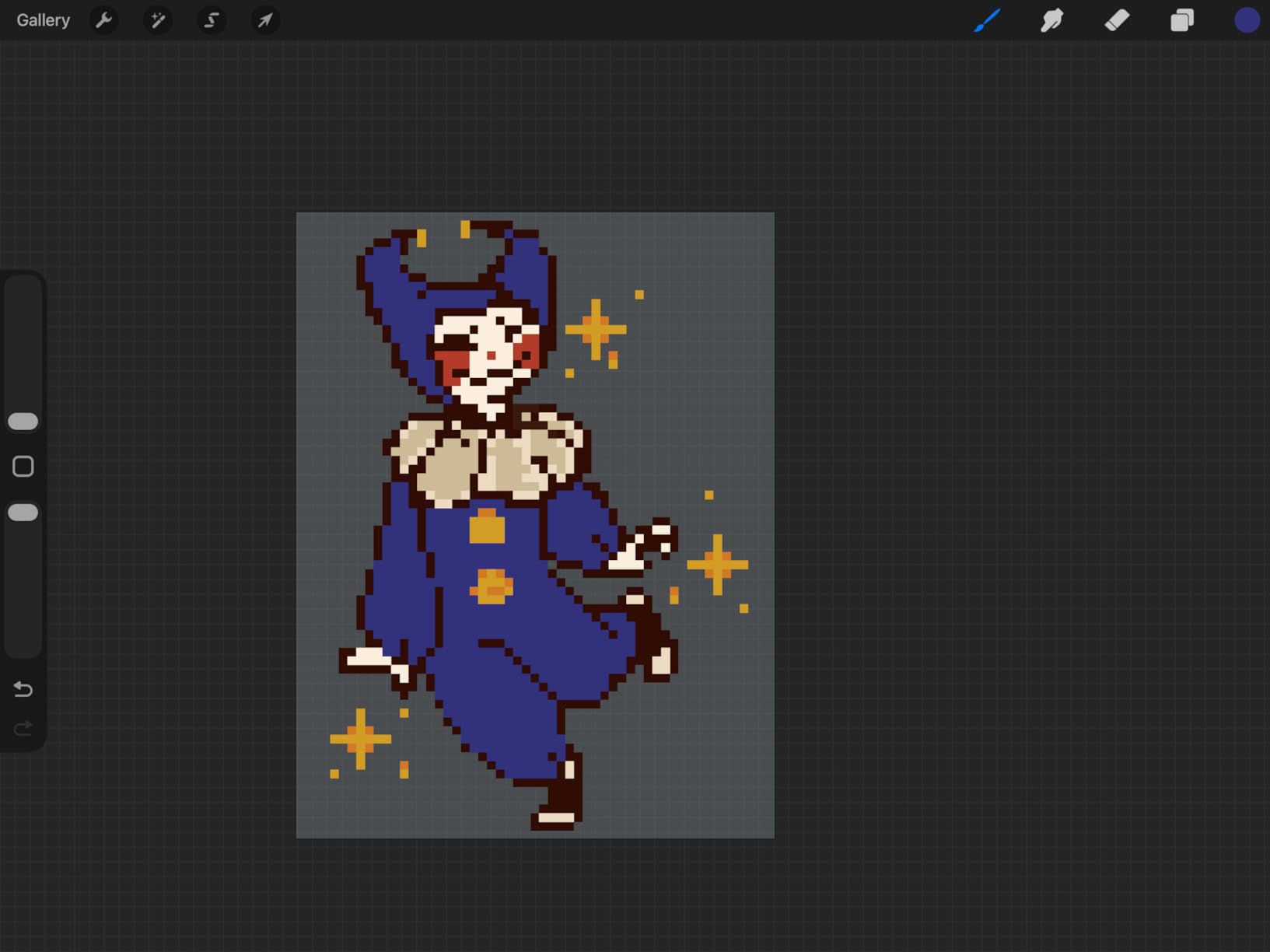Tap the square modify button in sidebar
Viewport: 1270px width, 952px height.
click(23, 467)
